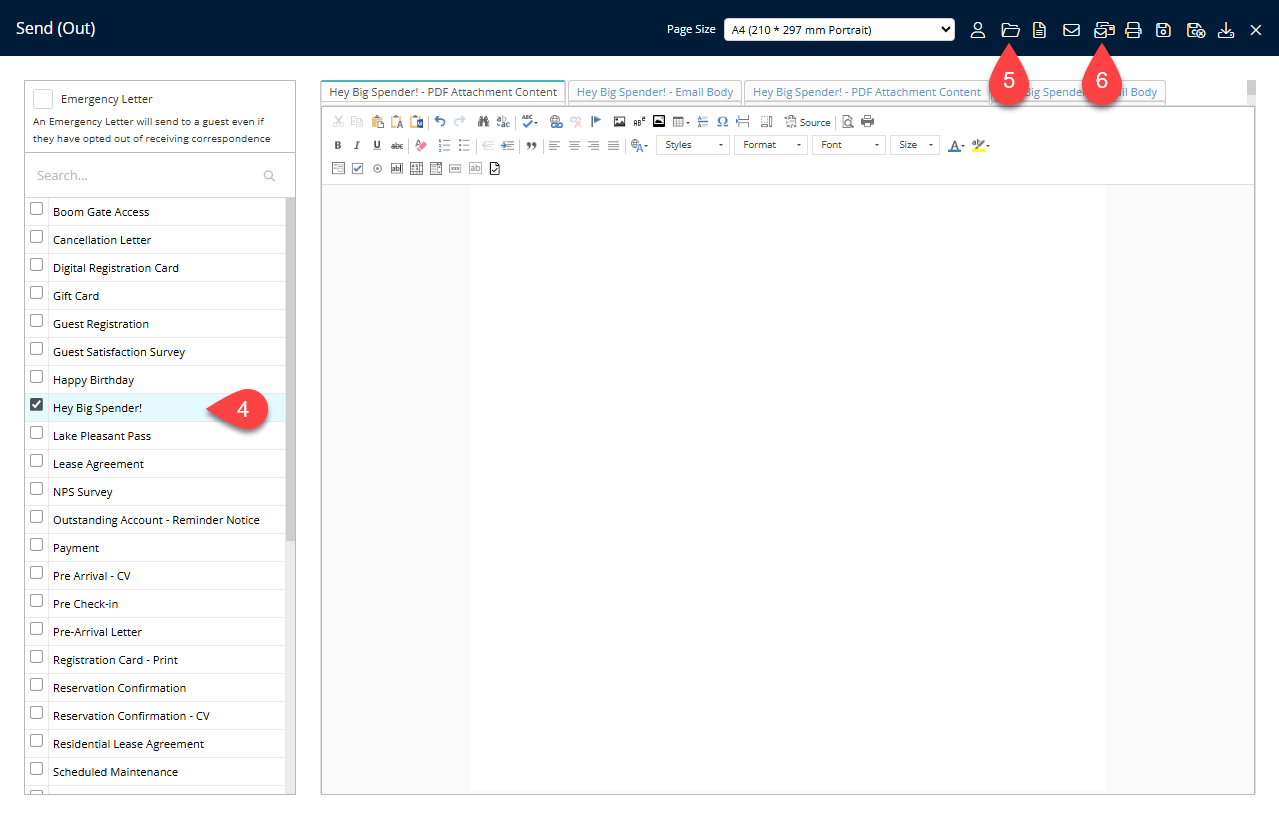The height and width of the screenshot is (818, 1279).
Task: Click the search magnifier icon in list
Action: [x=269, y=176]
